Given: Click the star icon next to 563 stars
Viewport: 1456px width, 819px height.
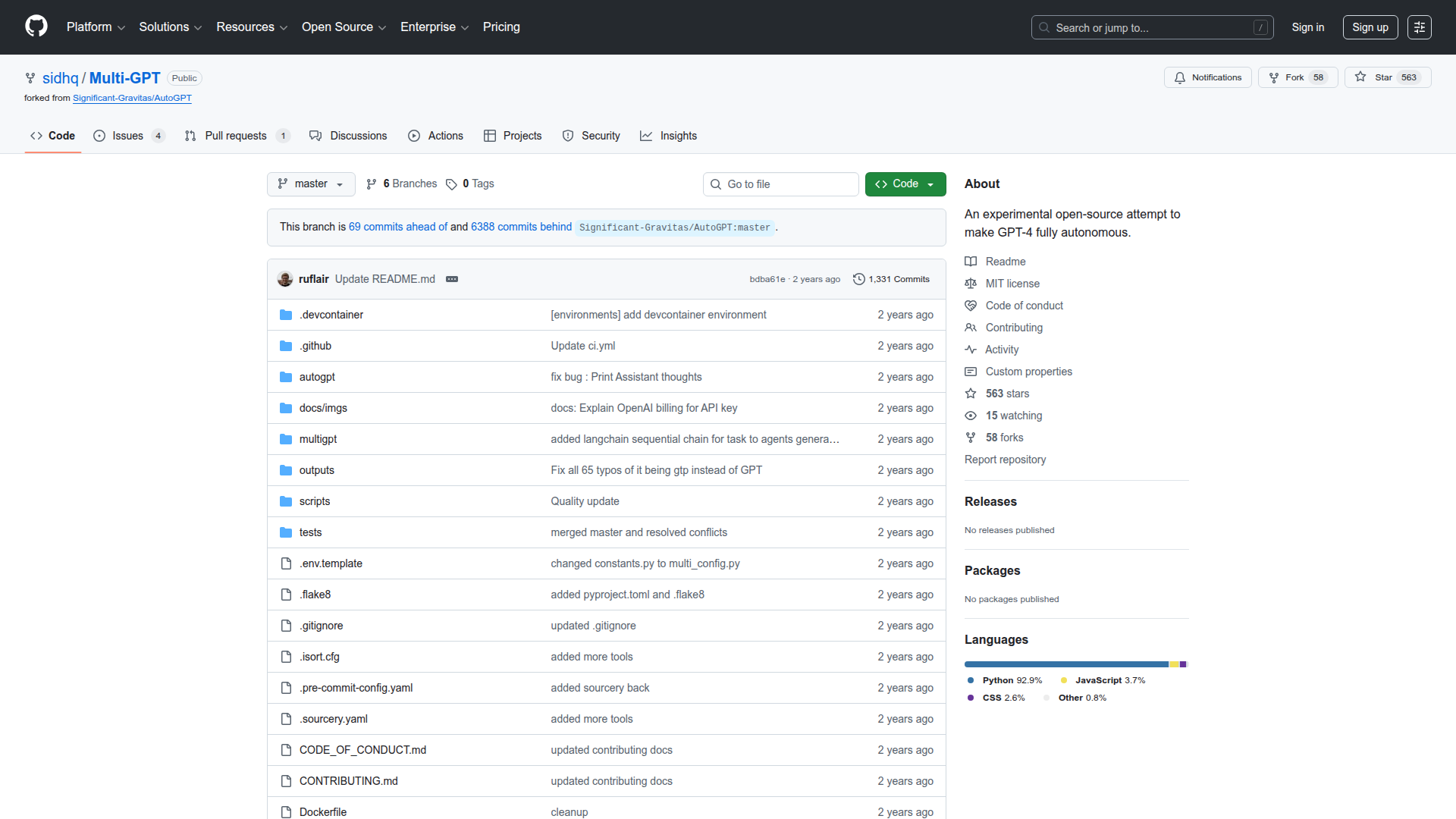Looking at the screenshot, I should tap(971, 394).
